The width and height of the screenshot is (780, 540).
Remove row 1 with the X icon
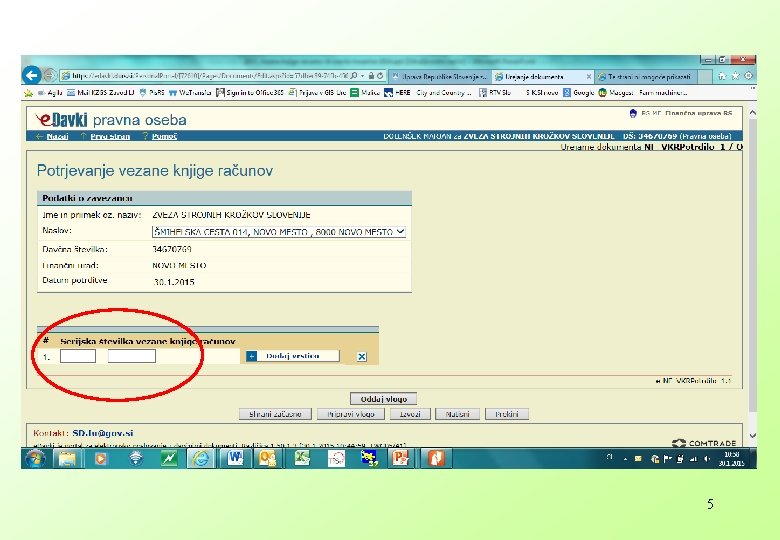362,357
